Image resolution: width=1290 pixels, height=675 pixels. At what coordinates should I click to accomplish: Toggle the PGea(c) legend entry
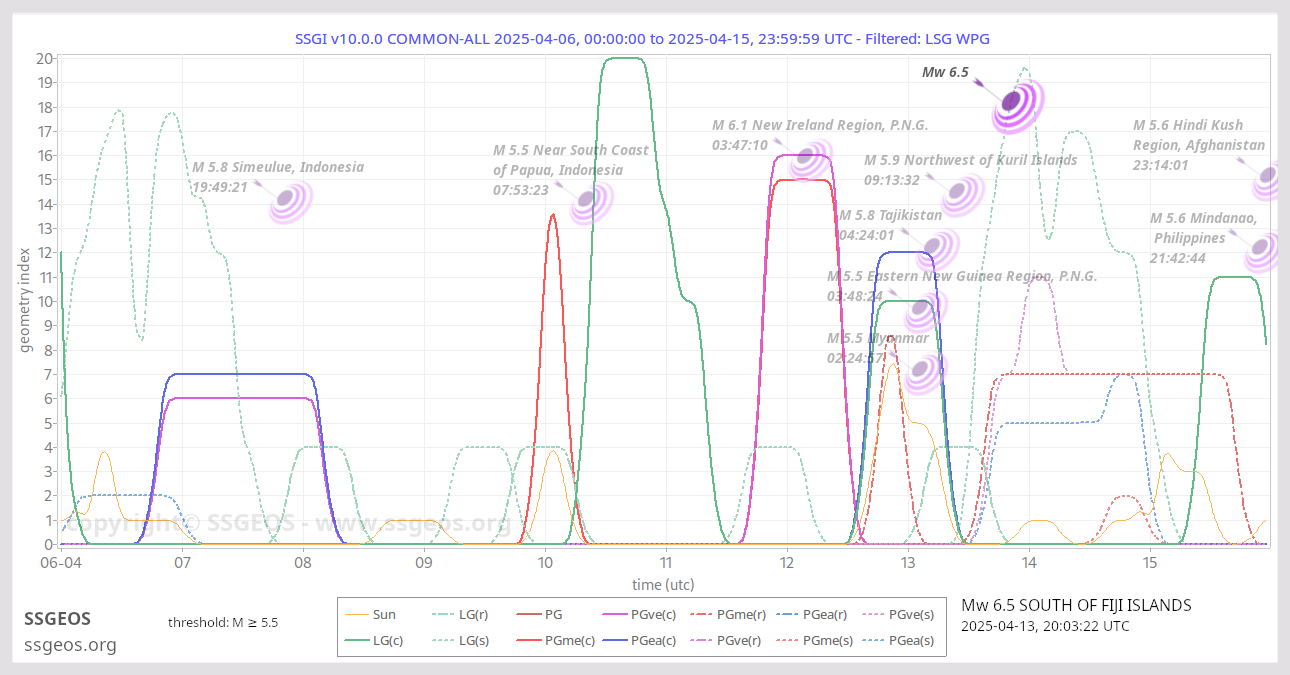638,640
